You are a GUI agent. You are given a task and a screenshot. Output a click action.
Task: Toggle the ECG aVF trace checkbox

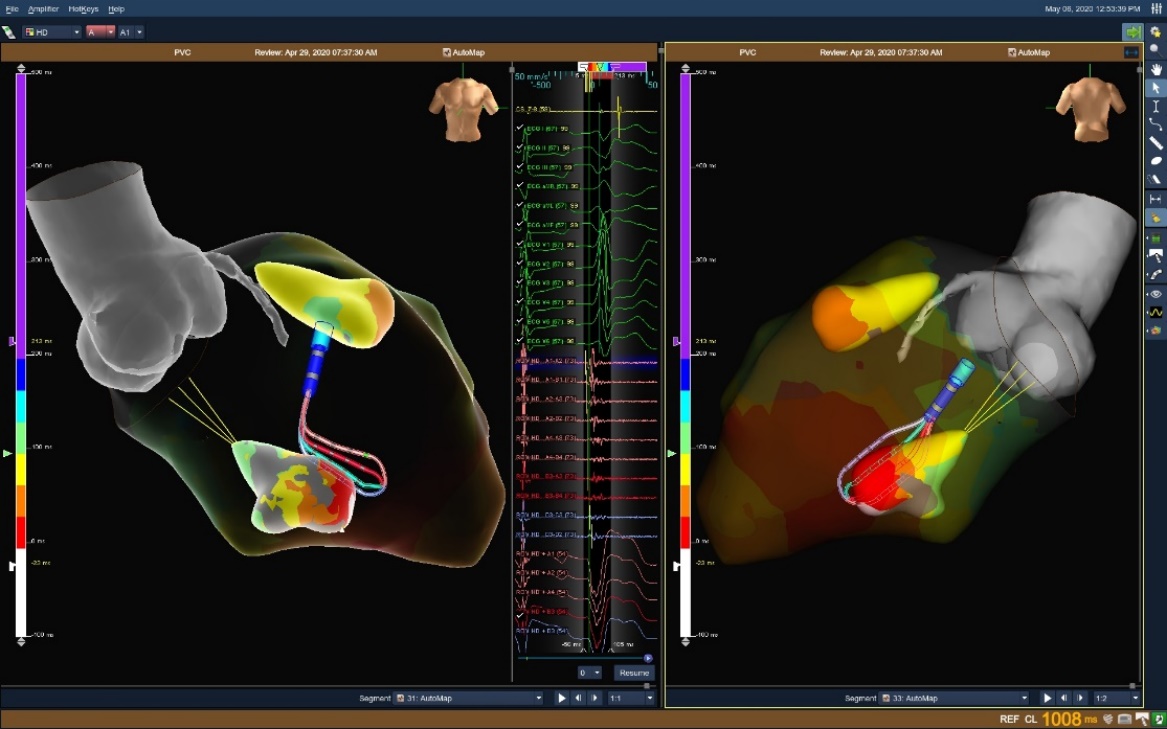click(520, 225)
